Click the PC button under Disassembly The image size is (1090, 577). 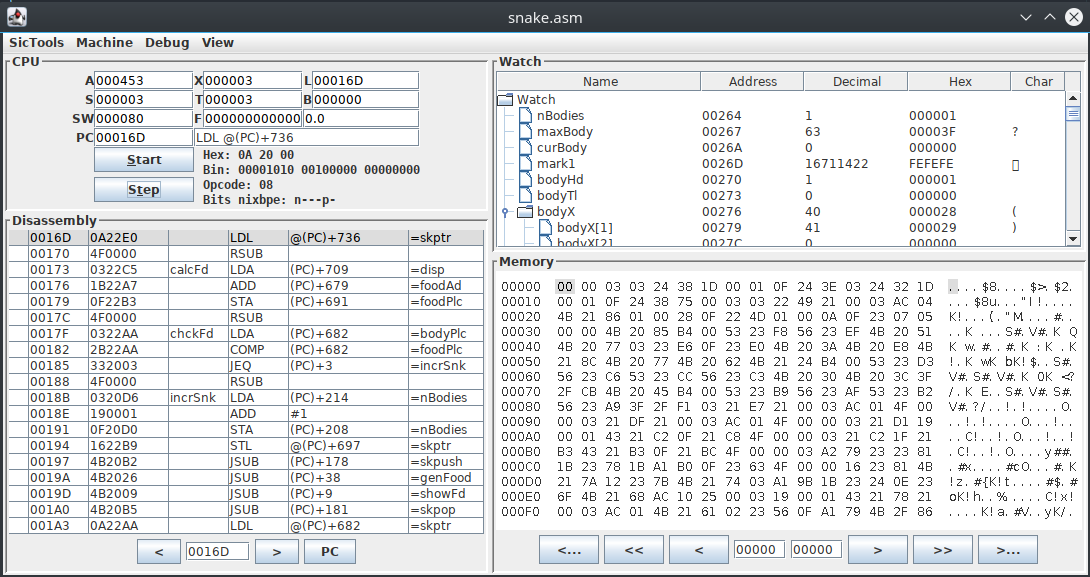[329, 551]
